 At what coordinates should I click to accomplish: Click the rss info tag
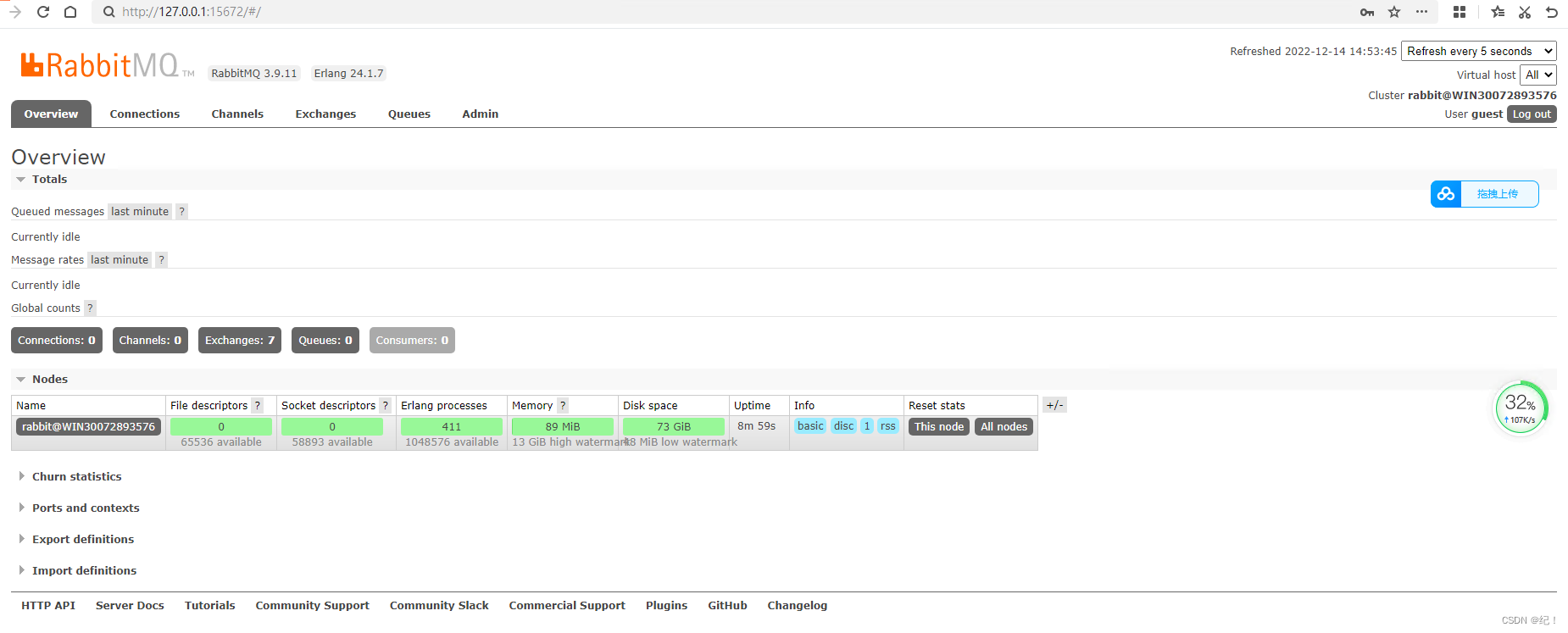[888, 426]
